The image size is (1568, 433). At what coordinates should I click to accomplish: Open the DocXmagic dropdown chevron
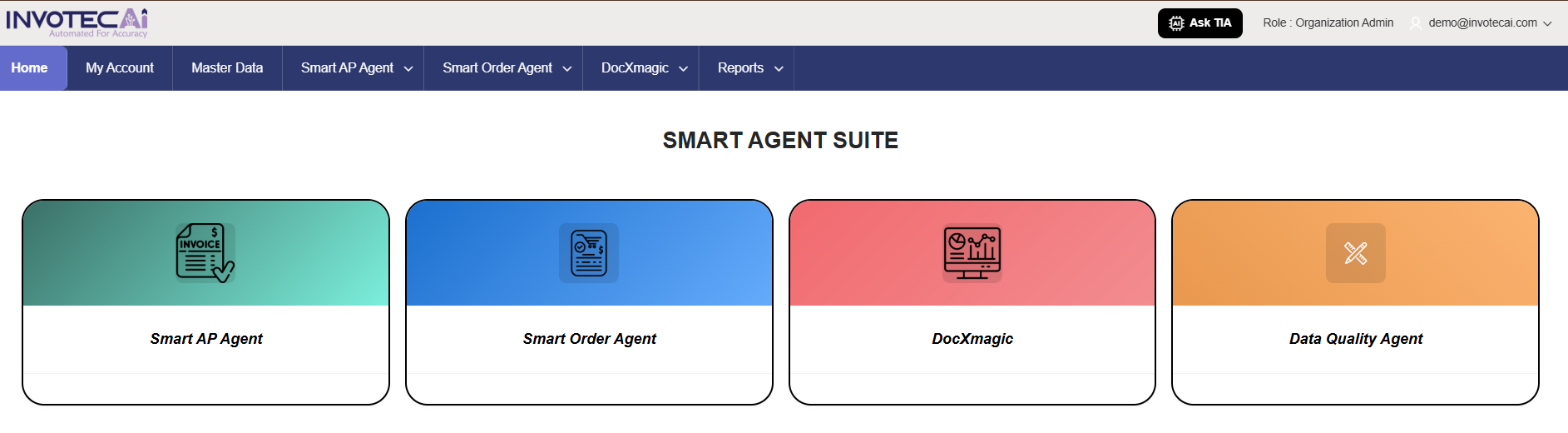click(684, 69)
